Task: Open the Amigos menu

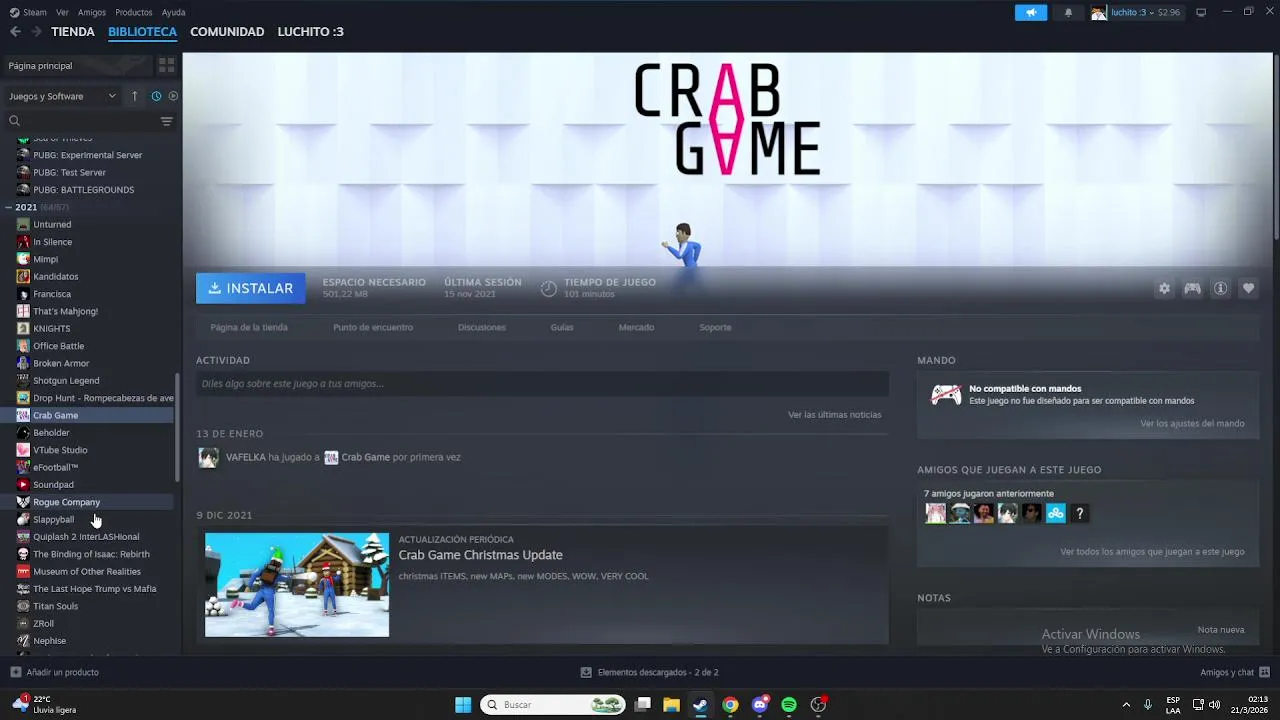Action: pos(92,12)
